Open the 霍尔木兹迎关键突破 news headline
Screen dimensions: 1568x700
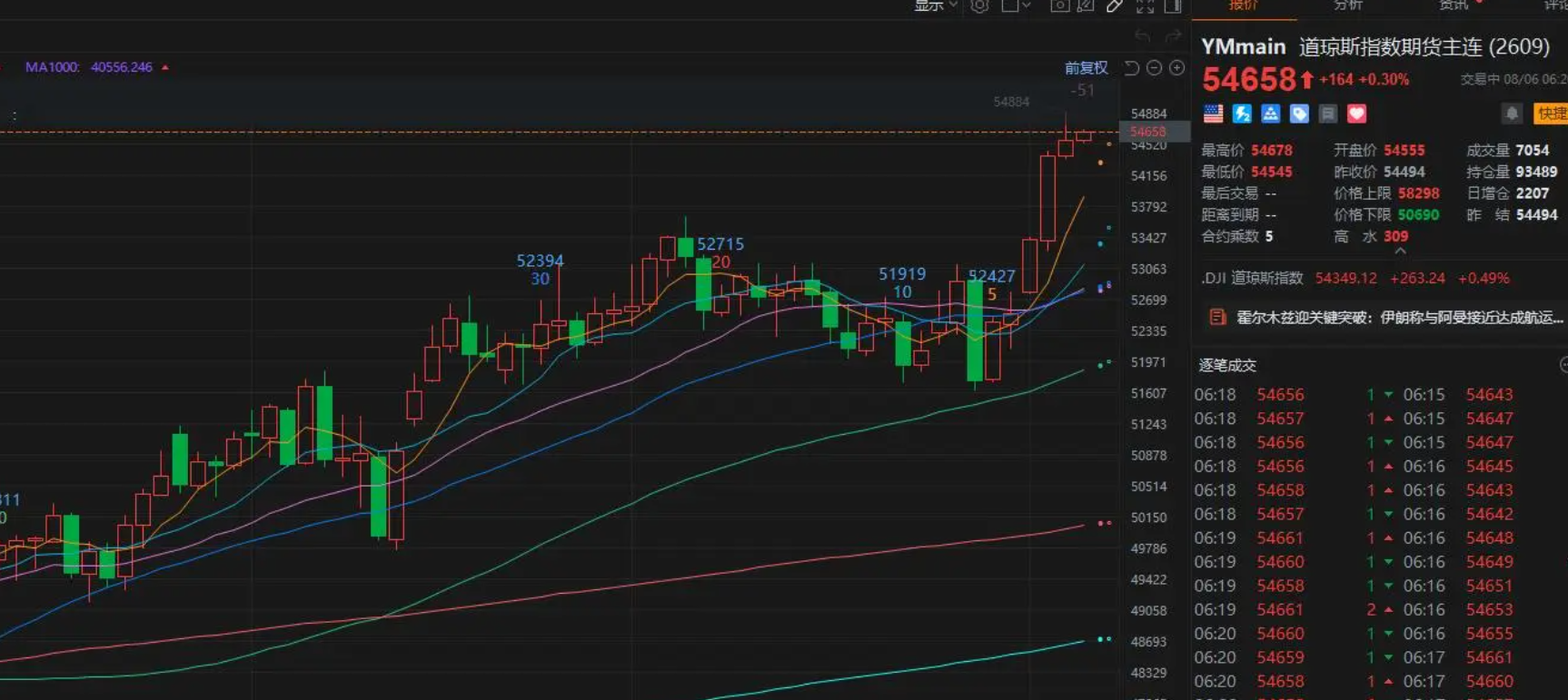[x=1400, y=317]
